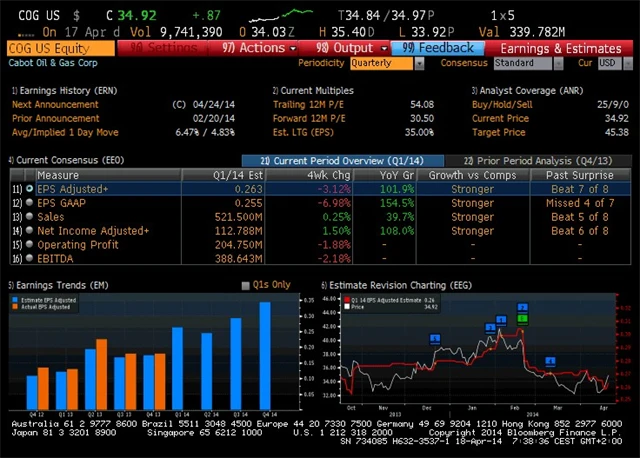Image resolution: width=640 pixels, height=458 pixels.
Task: Select the Sales measure radio button
Action: pos(29,216)
